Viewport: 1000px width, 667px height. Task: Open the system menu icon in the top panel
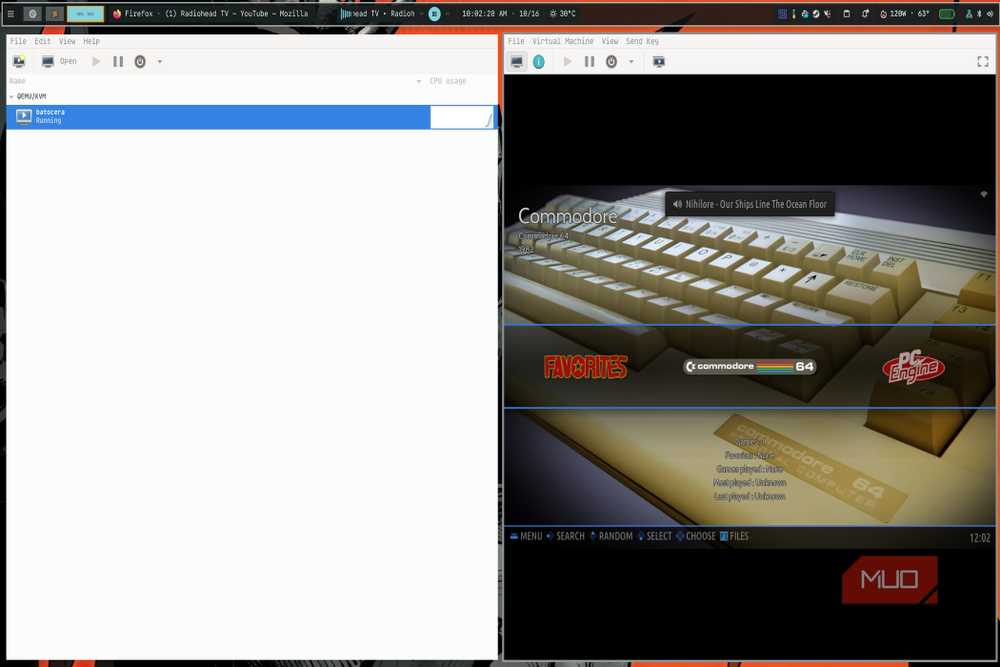[x=11, y=13]
